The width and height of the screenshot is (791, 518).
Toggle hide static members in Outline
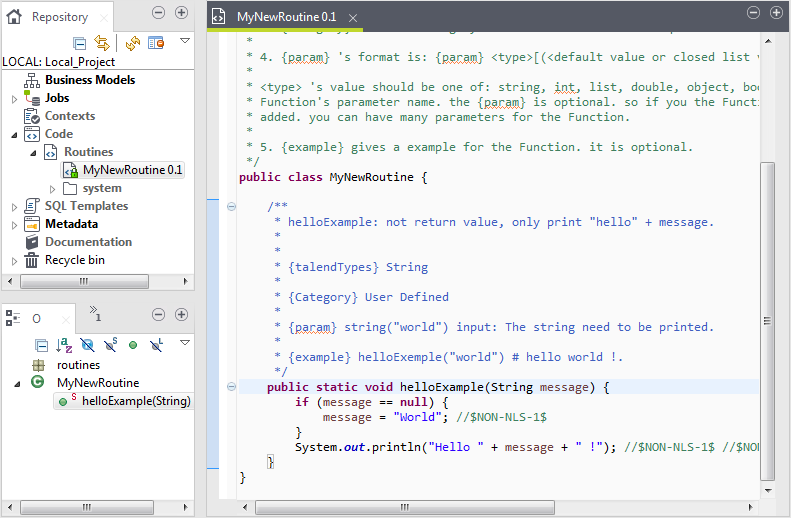click(x=110, y=344)
